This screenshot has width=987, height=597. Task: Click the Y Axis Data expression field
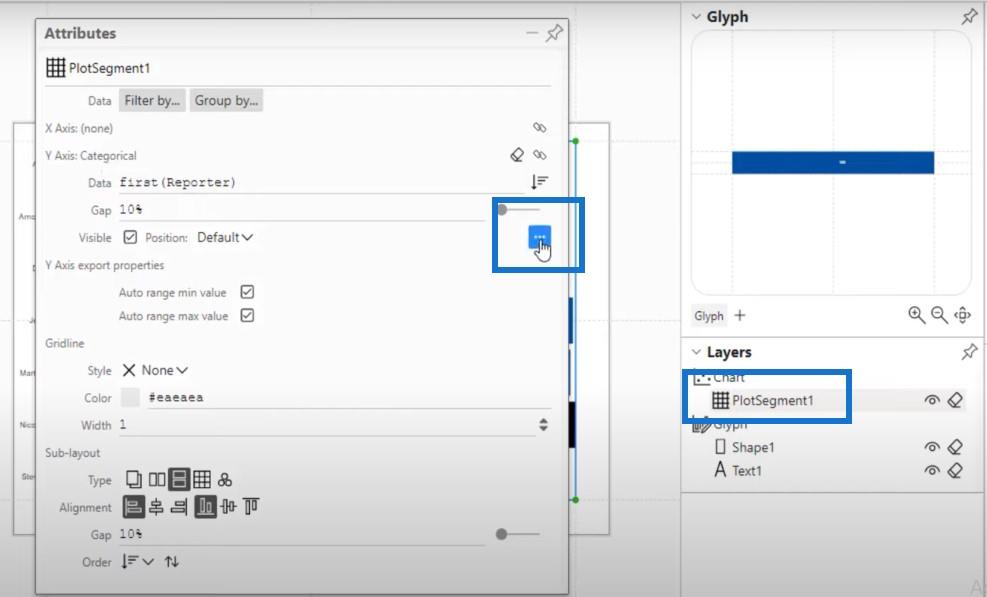point(322,183)
